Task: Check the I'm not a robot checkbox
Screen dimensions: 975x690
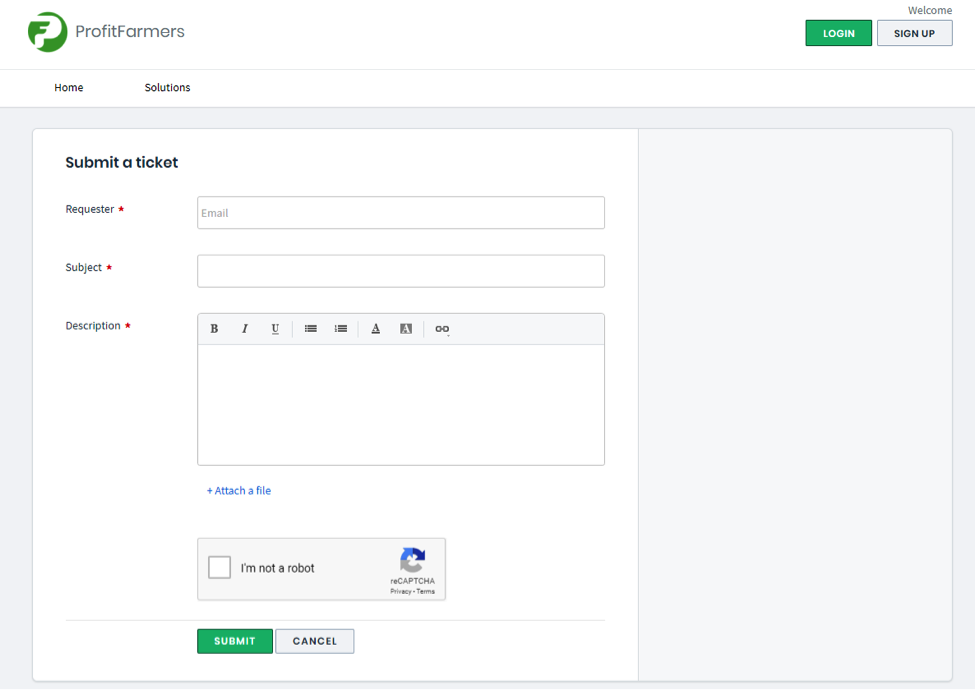Action: [x=219, y=567]
